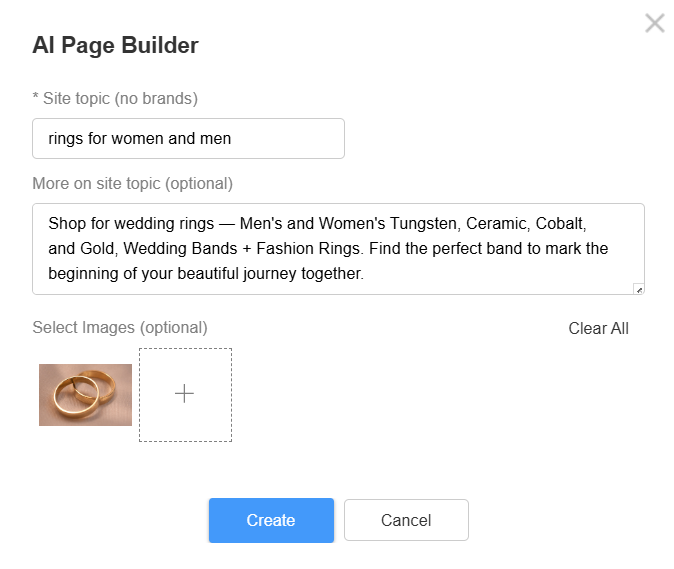The width and height of the screenshot is (674, 569).
Task: Click inside the More on site topic textarea
Action: point(338,249)
